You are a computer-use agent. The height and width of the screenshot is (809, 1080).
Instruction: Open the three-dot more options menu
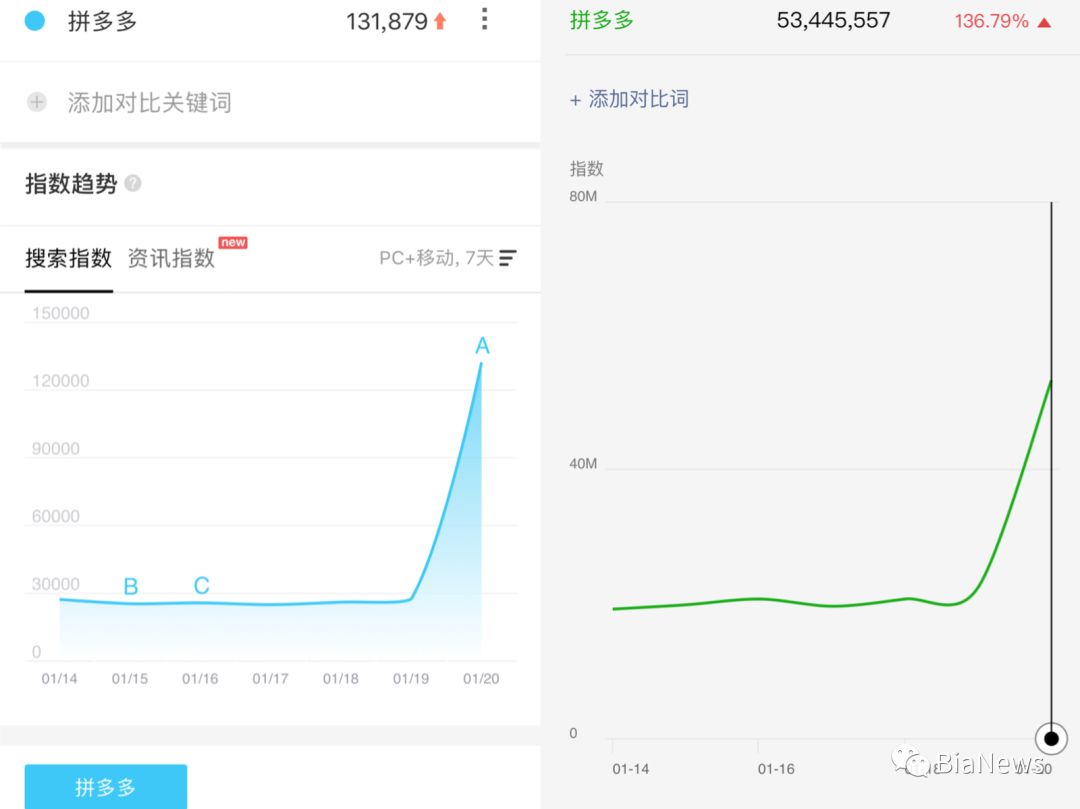pos(485,19)
